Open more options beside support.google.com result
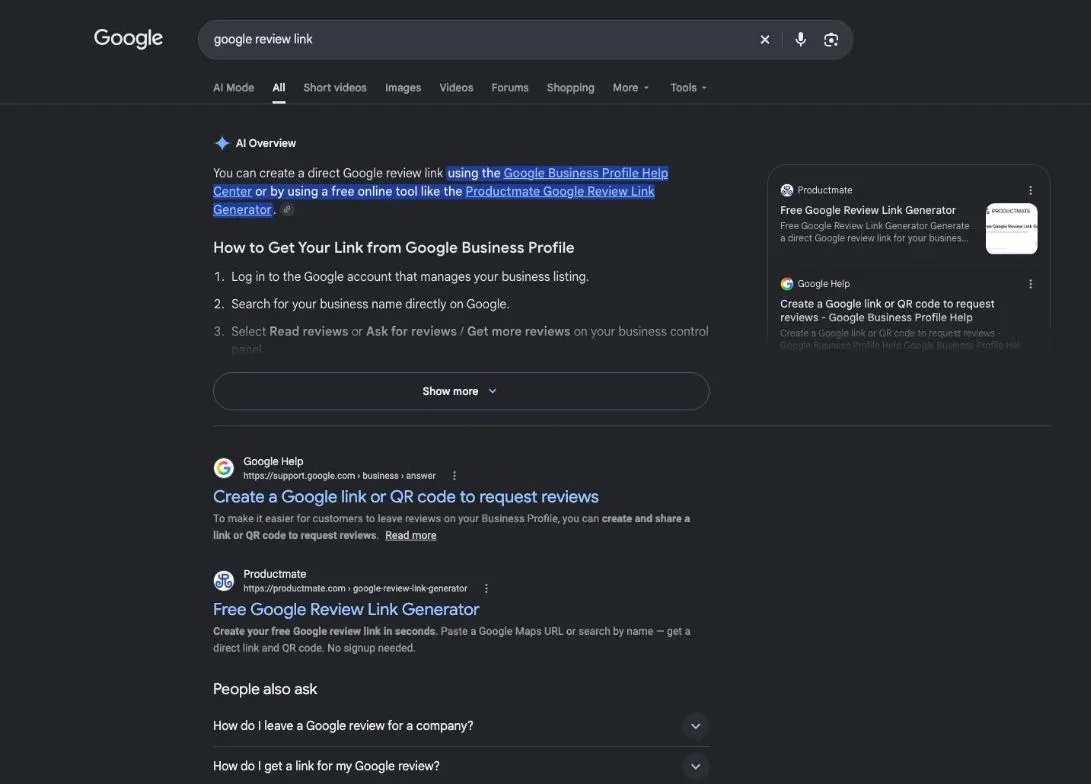 point(454,476)
